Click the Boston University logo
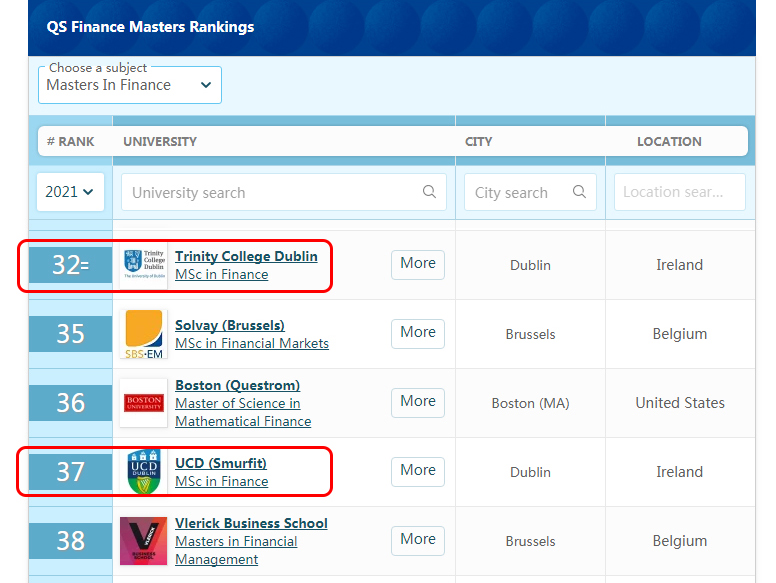Image resolution: width=776 pixels, height=583 pixels. click(144, 403)
